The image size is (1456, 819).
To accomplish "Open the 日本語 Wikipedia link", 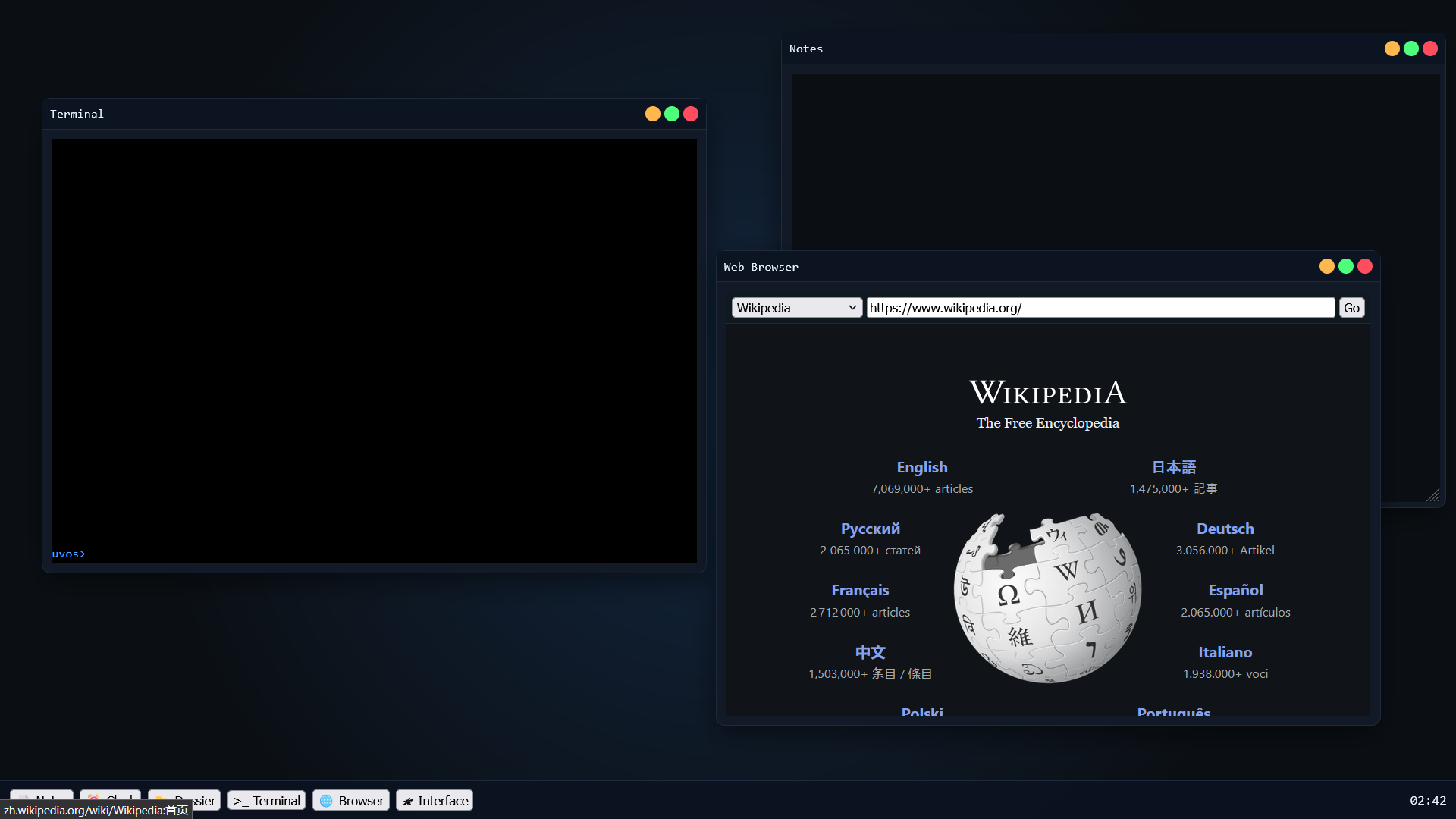I will [1173, 467].
